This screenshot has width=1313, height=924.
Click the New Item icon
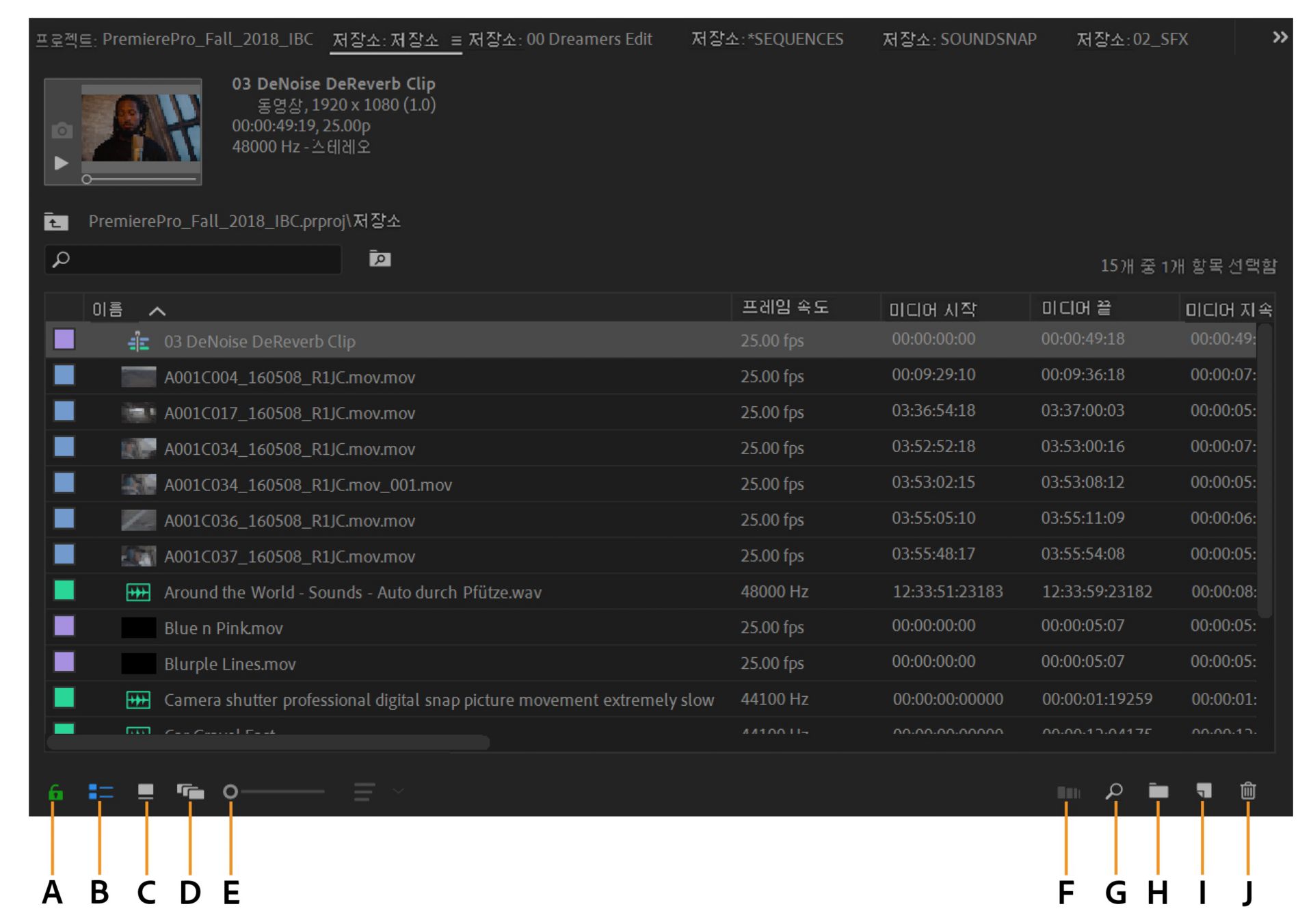coord(1204,791)
